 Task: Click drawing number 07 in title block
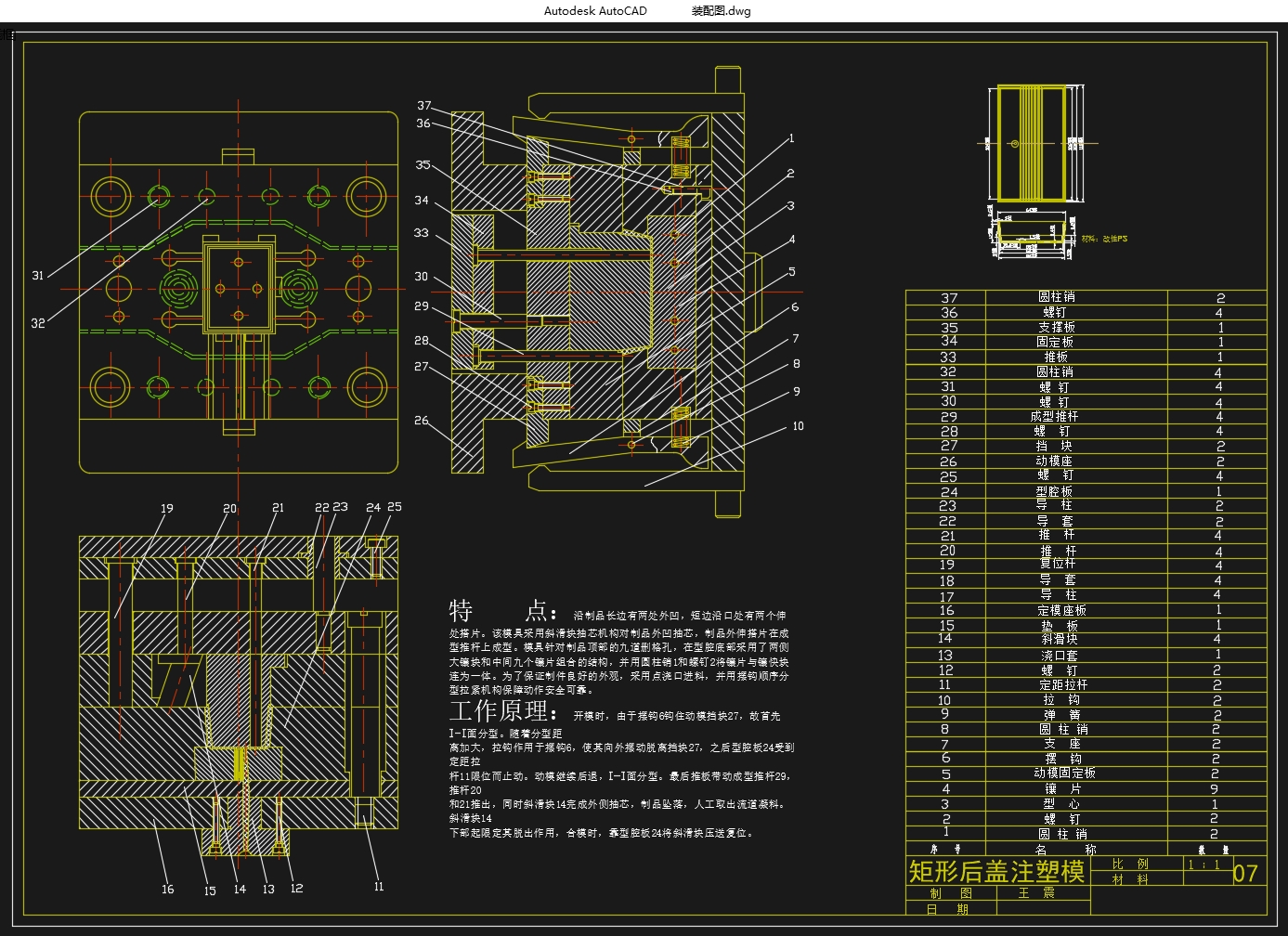[1245, 873]
